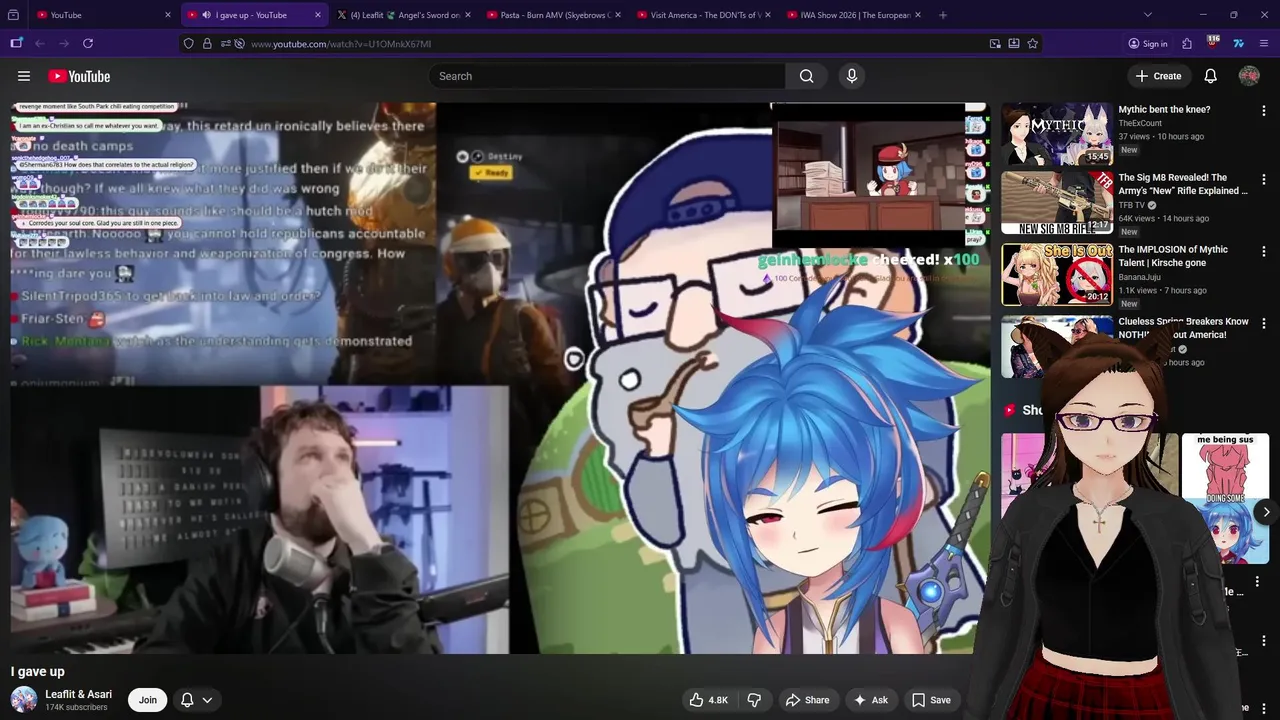Dislike the video with thumbs down
This screenshot has width=1280, height=720.
755,700
